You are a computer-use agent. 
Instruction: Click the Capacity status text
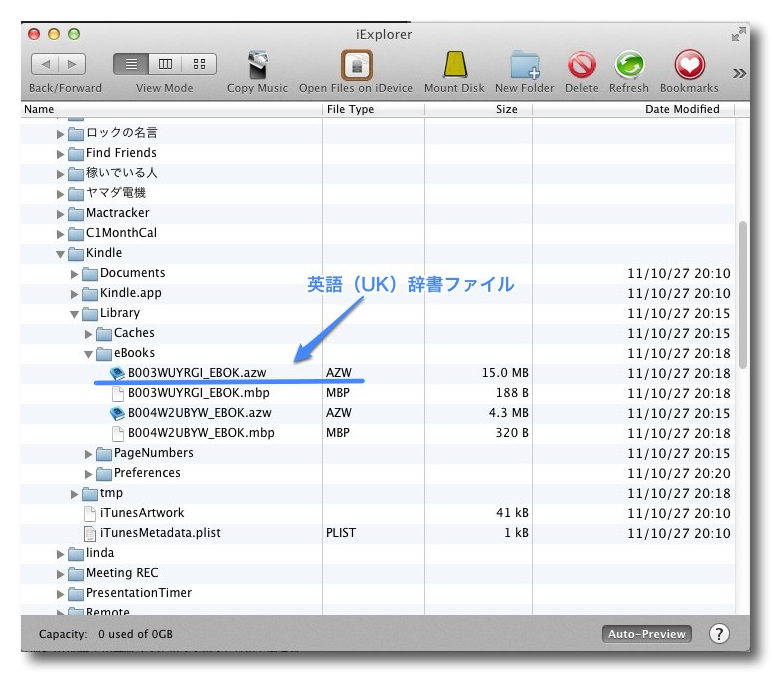pyautogui.click(x=106, y=634)
